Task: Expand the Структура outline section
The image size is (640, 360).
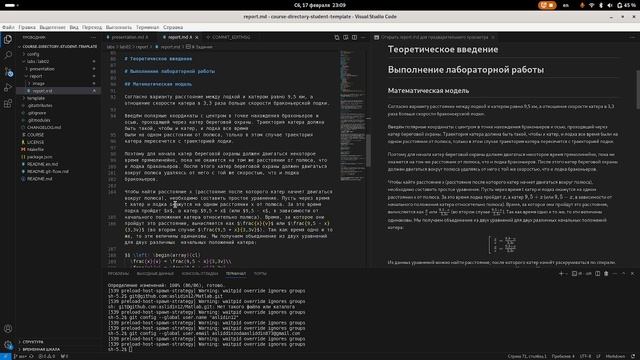Action: pyautogui.click(x=58, y=342)
